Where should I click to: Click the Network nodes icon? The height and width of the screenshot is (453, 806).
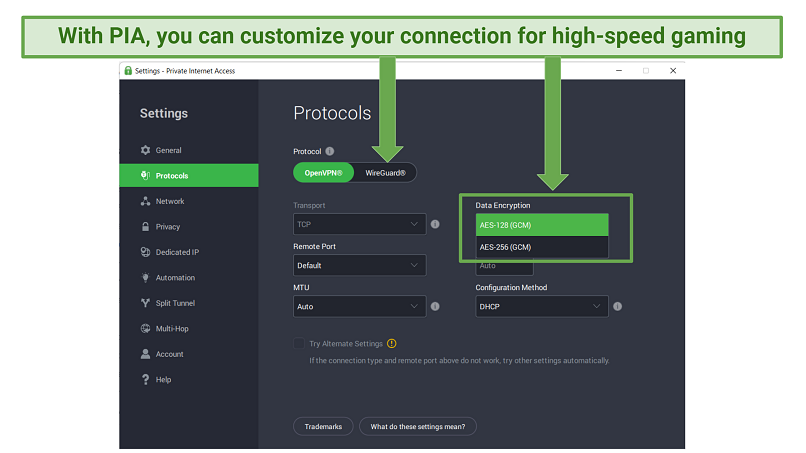pyautogui.click(x=145, y=201)
